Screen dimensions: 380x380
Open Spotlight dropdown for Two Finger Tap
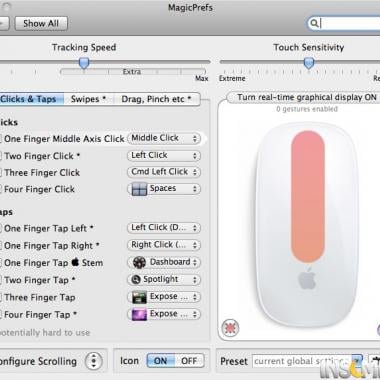(x=164, y=279)
